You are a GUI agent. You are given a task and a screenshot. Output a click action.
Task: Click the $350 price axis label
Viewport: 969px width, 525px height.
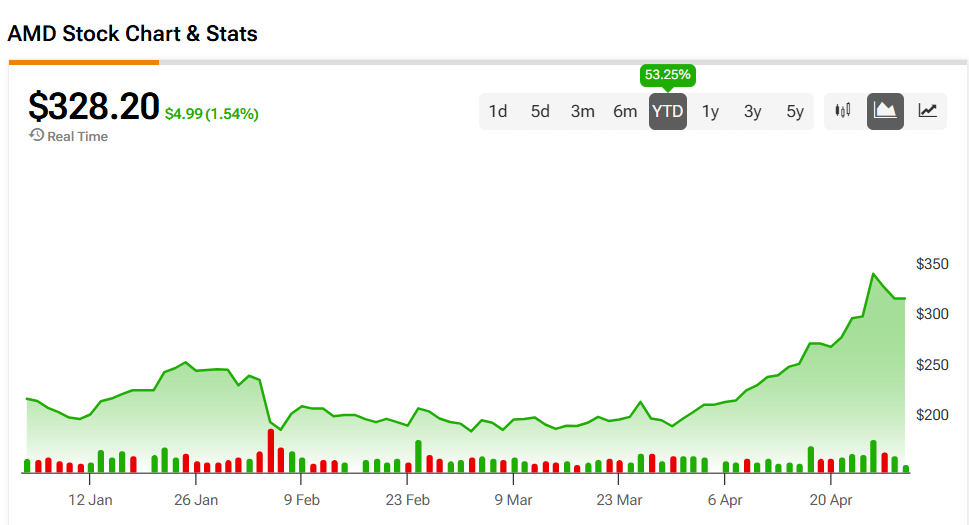tap(932, 264)
